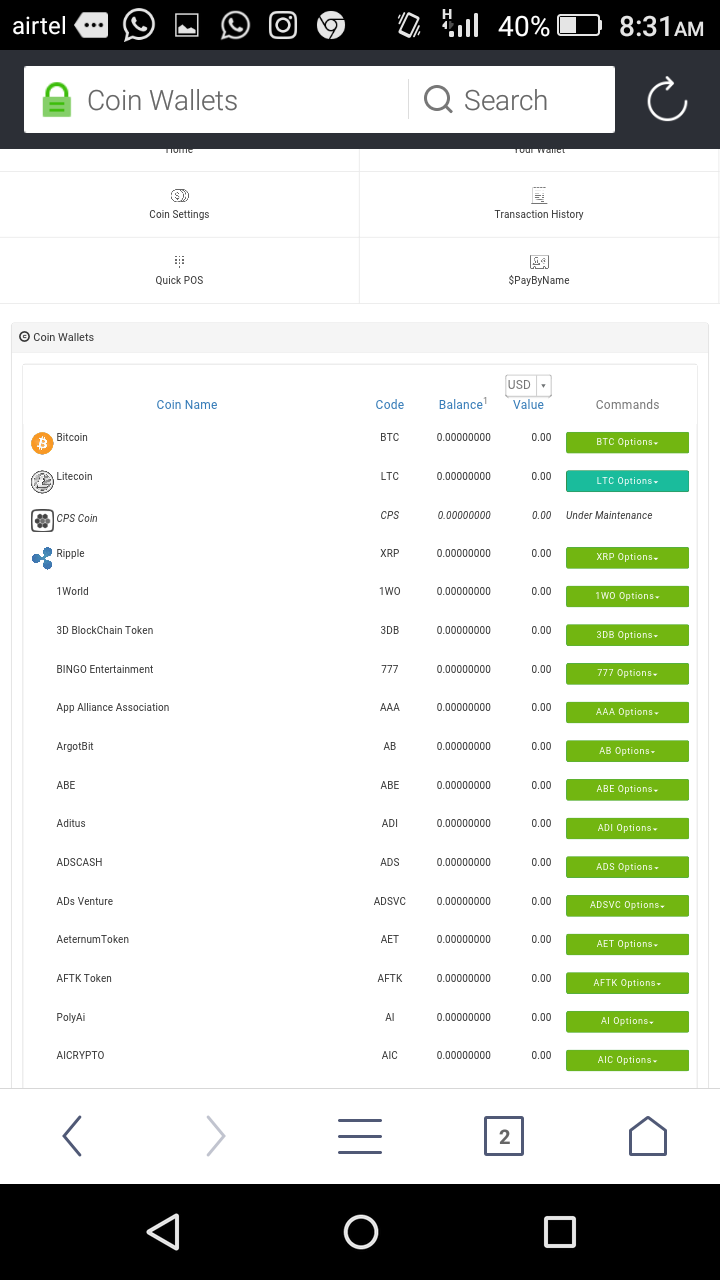Tap the Search magnifier icon
The height and width of the screenshot is (1280, 720).
pos(438,100)
